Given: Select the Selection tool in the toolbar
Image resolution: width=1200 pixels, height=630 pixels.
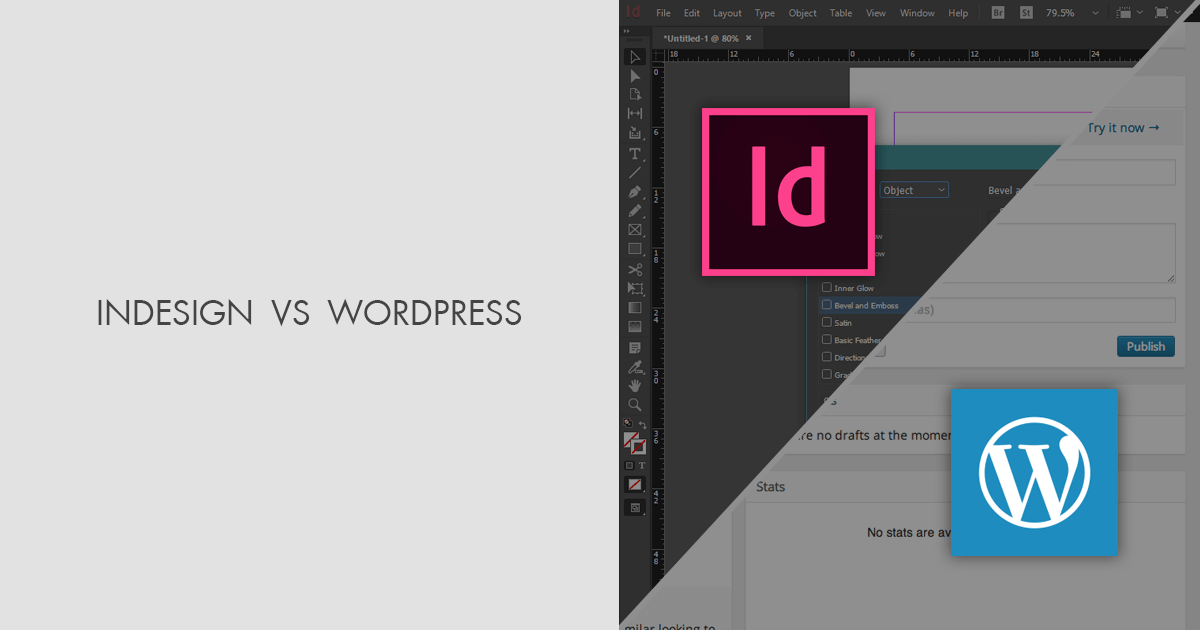Looking at the screenshot, I should pos(635,57).
